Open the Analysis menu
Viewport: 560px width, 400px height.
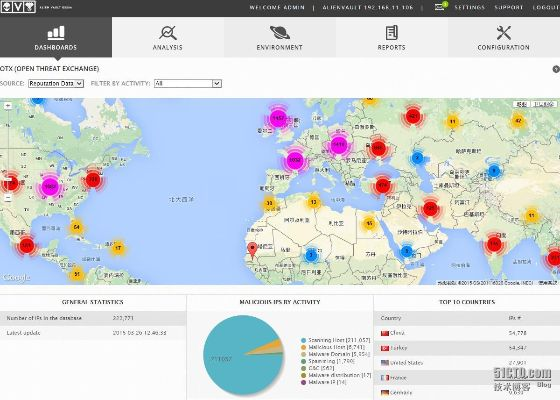click(168, 37)
